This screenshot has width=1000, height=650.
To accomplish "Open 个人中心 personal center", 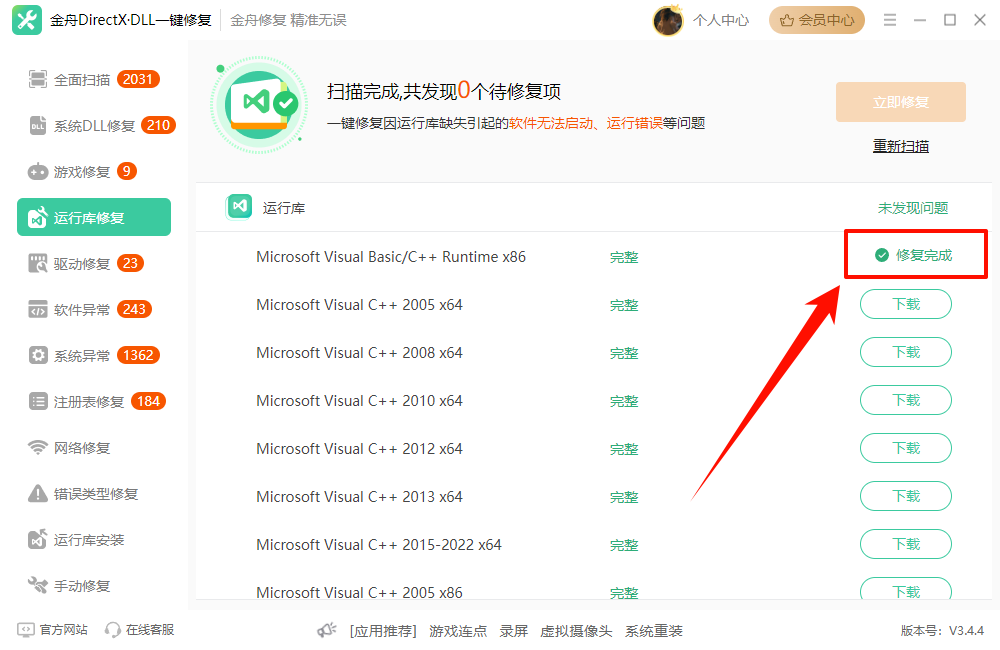I will tap(721, 20).
